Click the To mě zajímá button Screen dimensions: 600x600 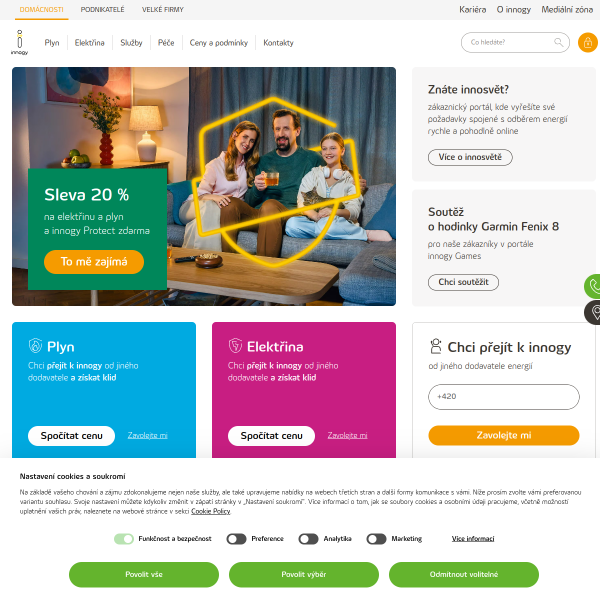[94, 262]
